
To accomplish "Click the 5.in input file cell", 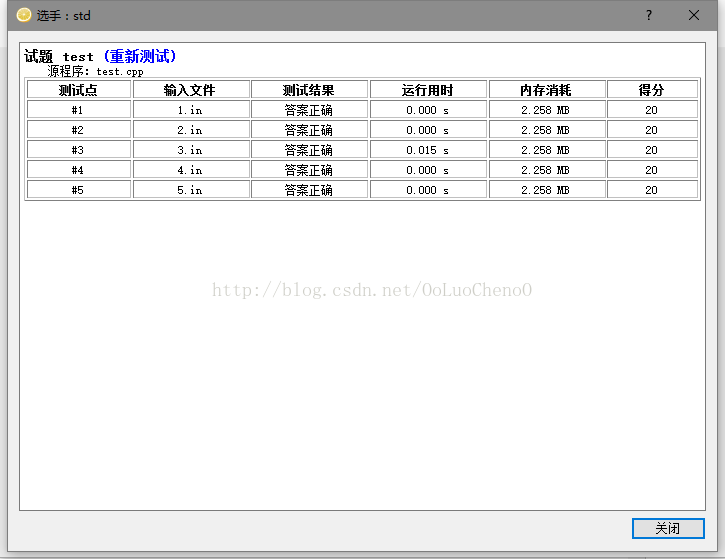I will tap(191, 190).
